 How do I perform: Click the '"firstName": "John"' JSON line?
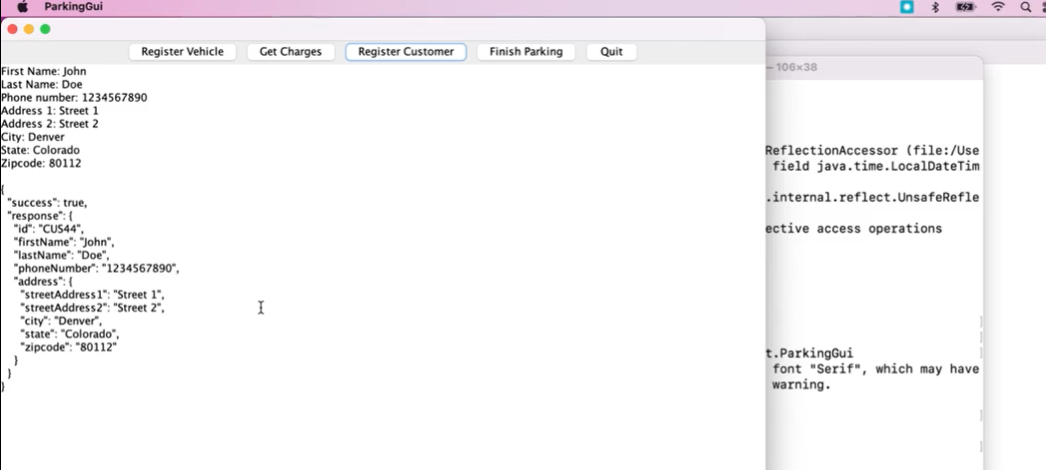[64, 242]
